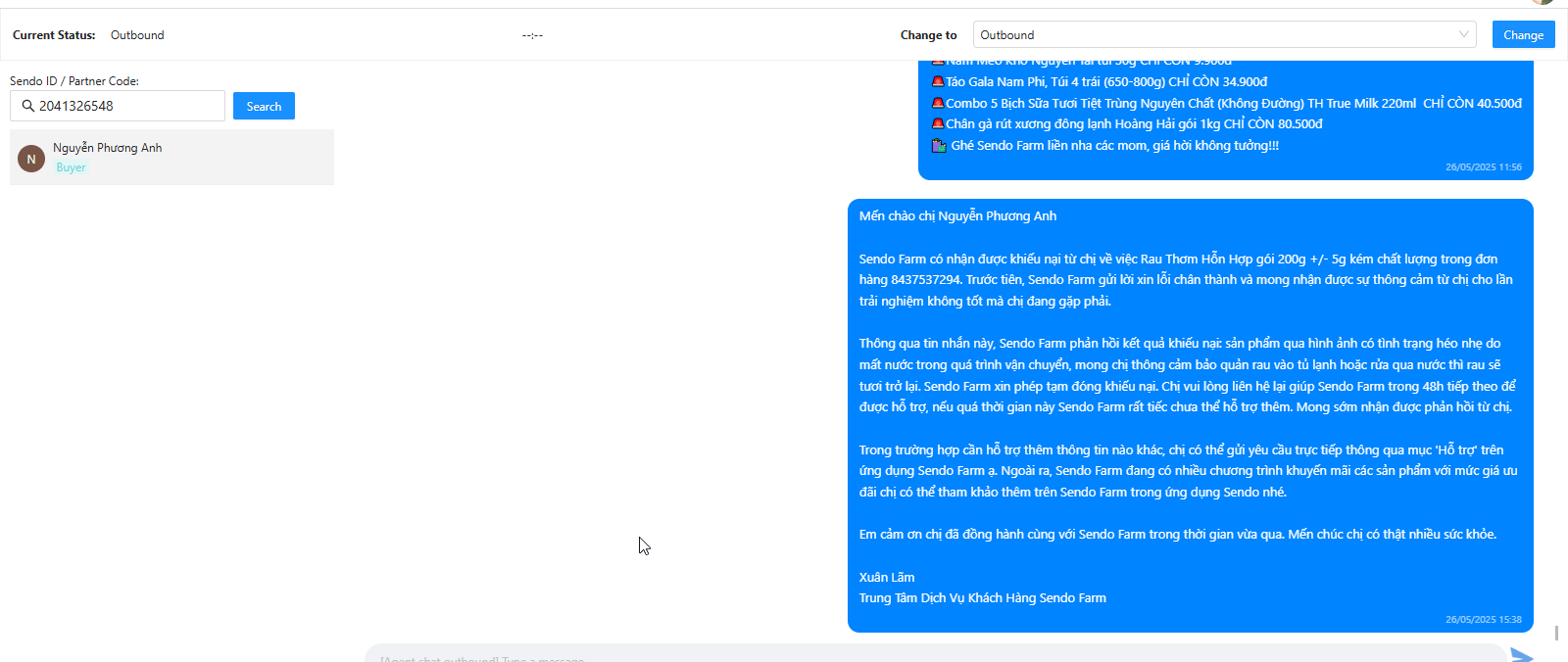
Task: Click the 26/05/2025 11:56 timestamp
Action: pyautogui.click(x=1484, y=167)
